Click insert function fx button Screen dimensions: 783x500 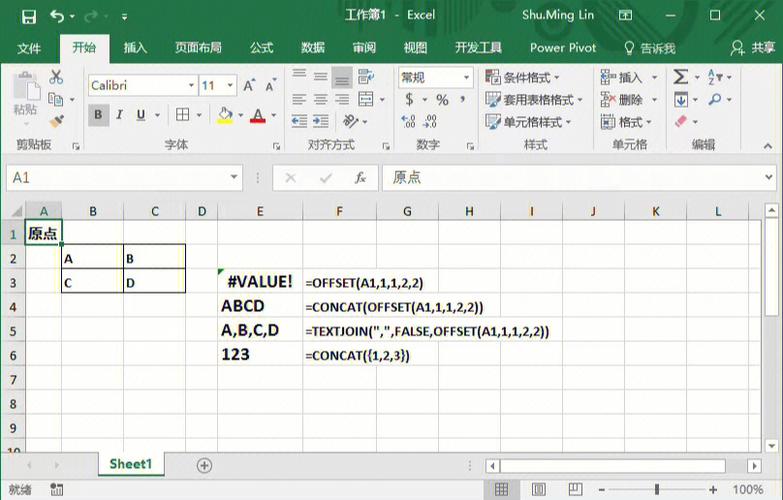[360, 178]
